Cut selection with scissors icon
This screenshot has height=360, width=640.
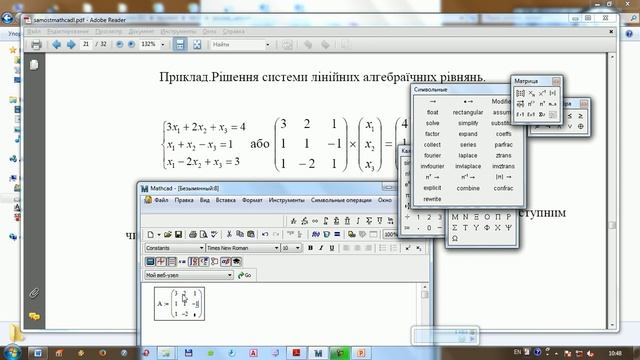(229, 234)
